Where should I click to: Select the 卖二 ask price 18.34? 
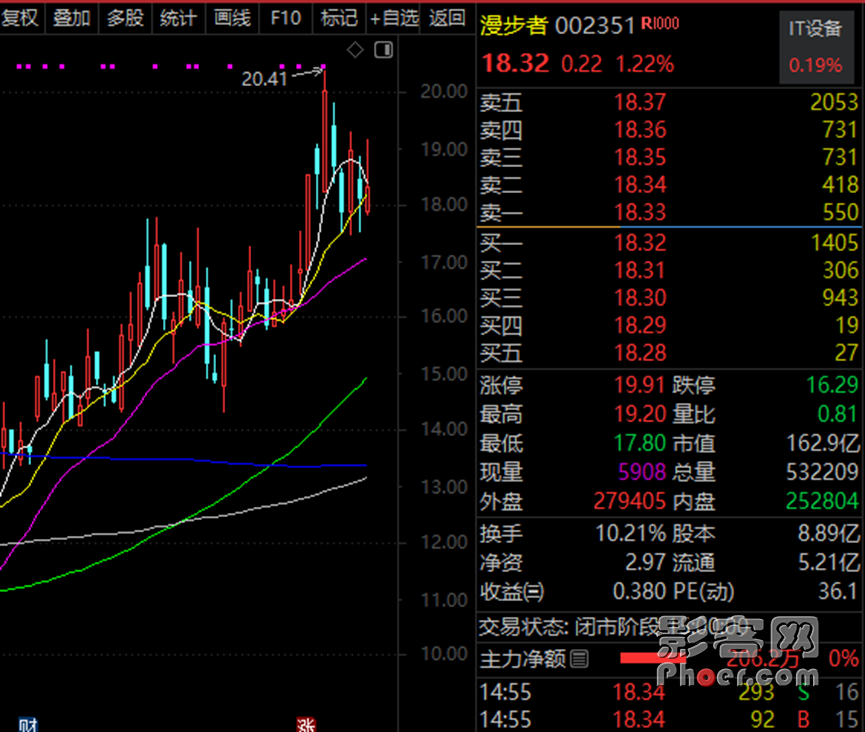click(640, 184)
